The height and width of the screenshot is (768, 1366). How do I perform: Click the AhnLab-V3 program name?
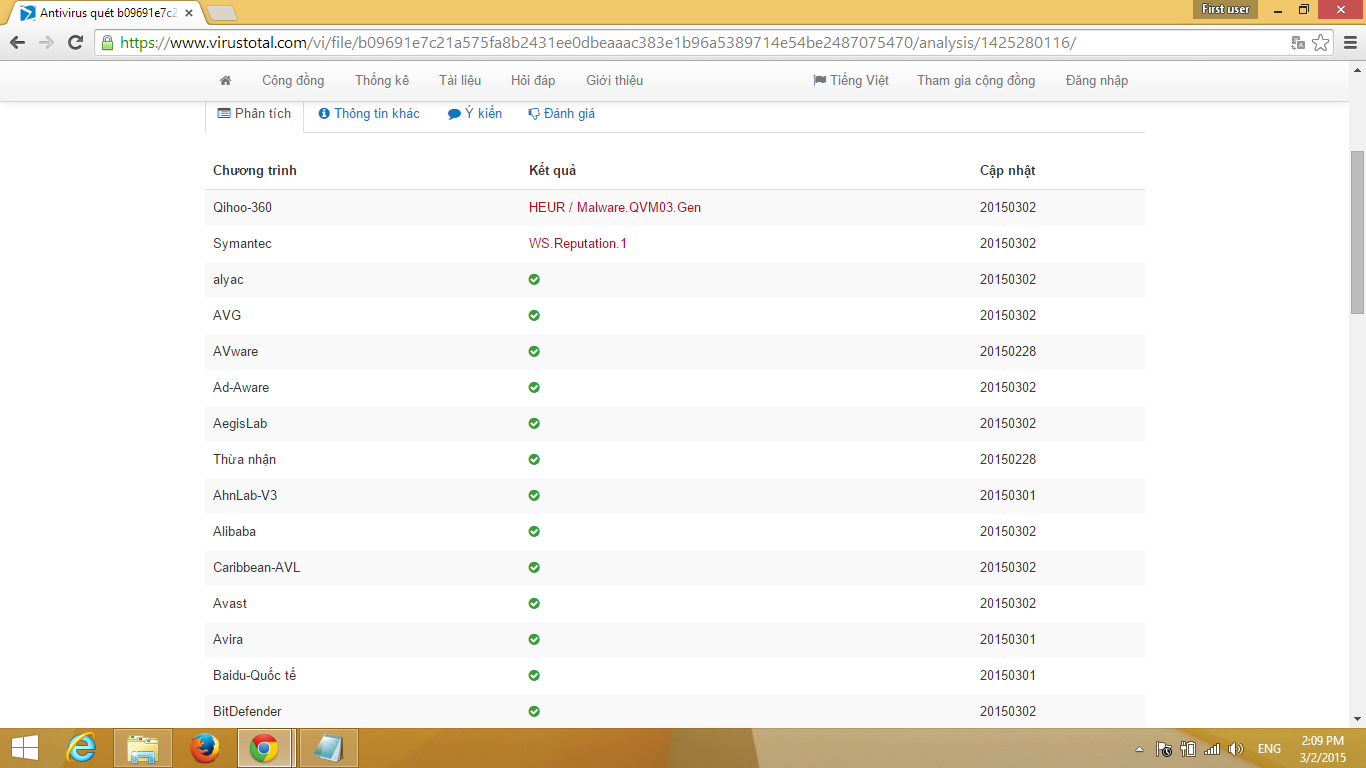click(x=245, y=495)
